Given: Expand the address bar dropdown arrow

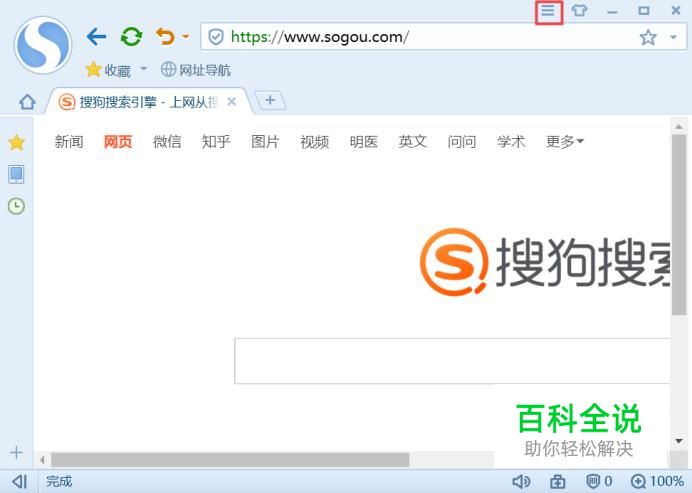Looking at the screenshot, I should 673,38.
